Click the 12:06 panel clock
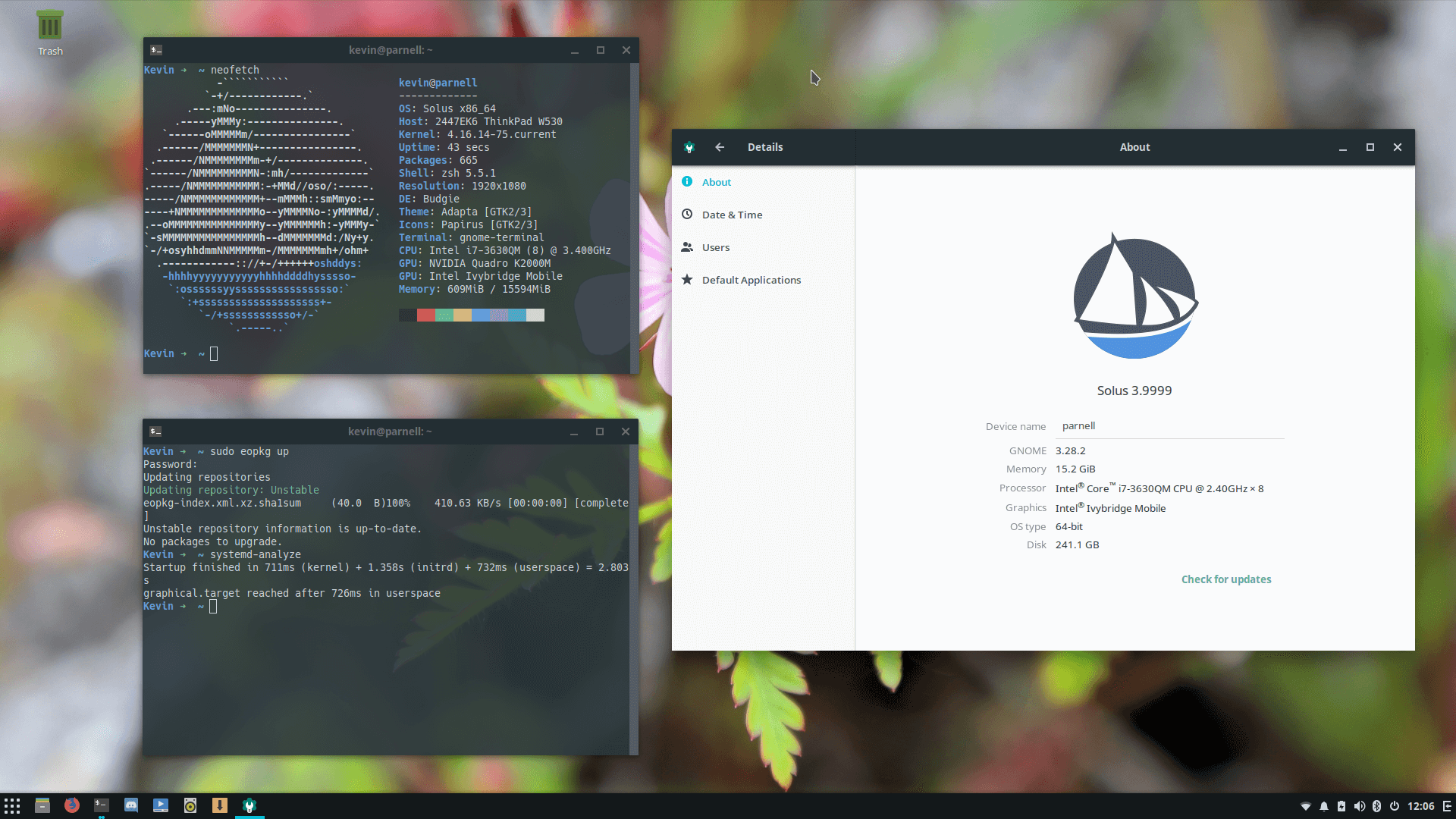The image size is (1456, 819). click(x=1421, y=806)
